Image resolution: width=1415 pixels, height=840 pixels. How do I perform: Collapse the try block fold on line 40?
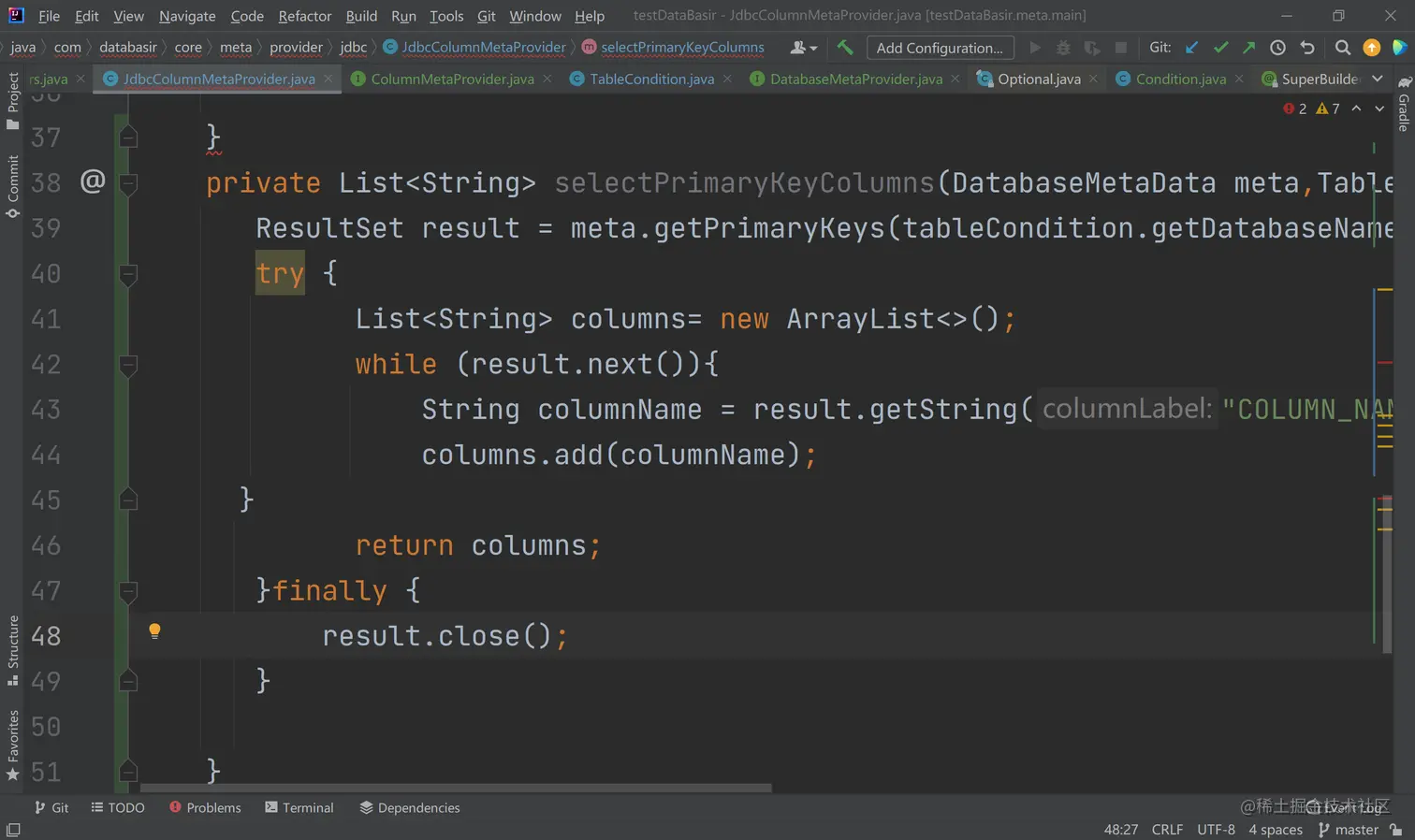[x=129, y=274]
